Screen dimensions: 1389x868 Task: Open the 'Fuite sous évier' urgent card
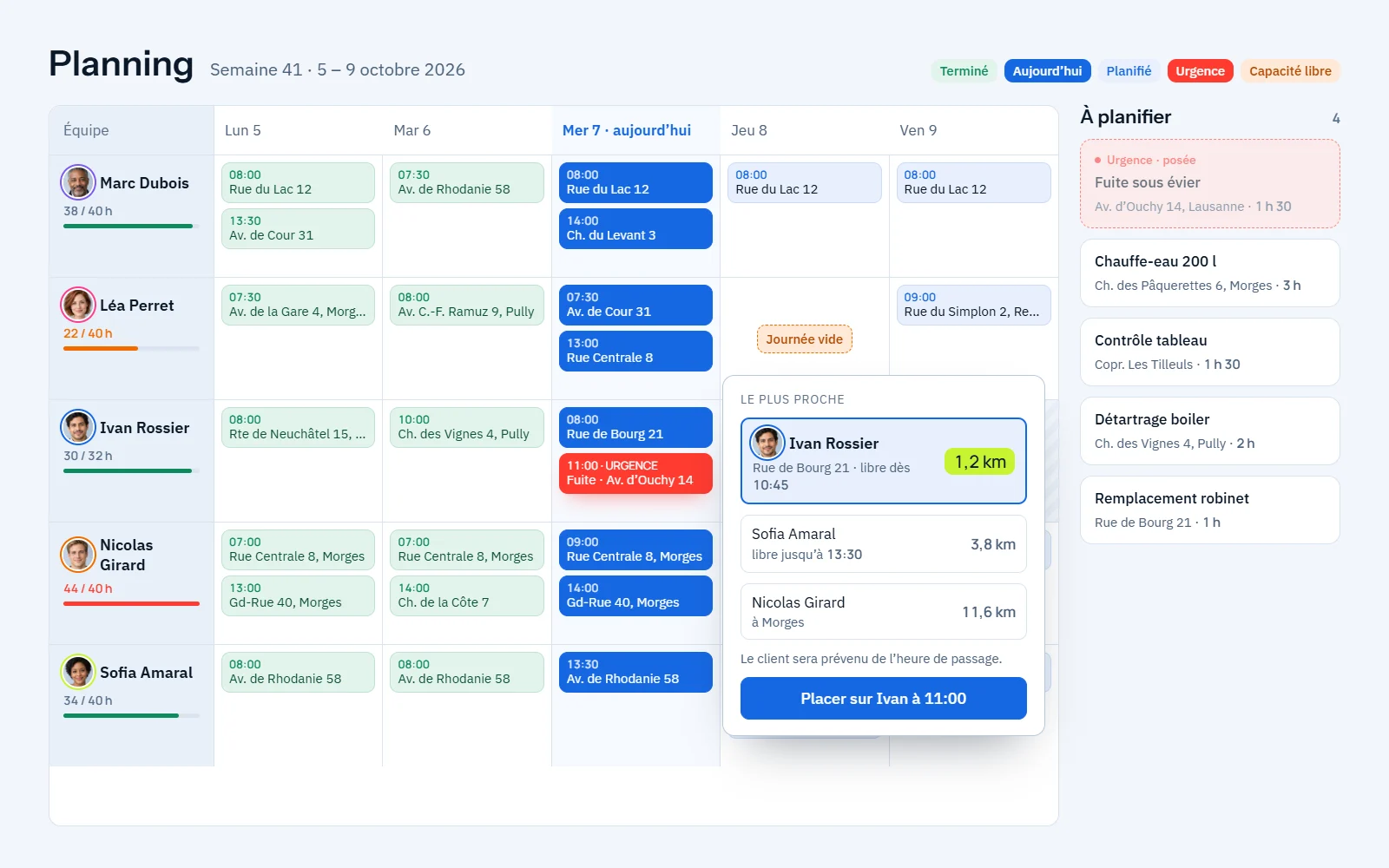tap(1210, 184)
